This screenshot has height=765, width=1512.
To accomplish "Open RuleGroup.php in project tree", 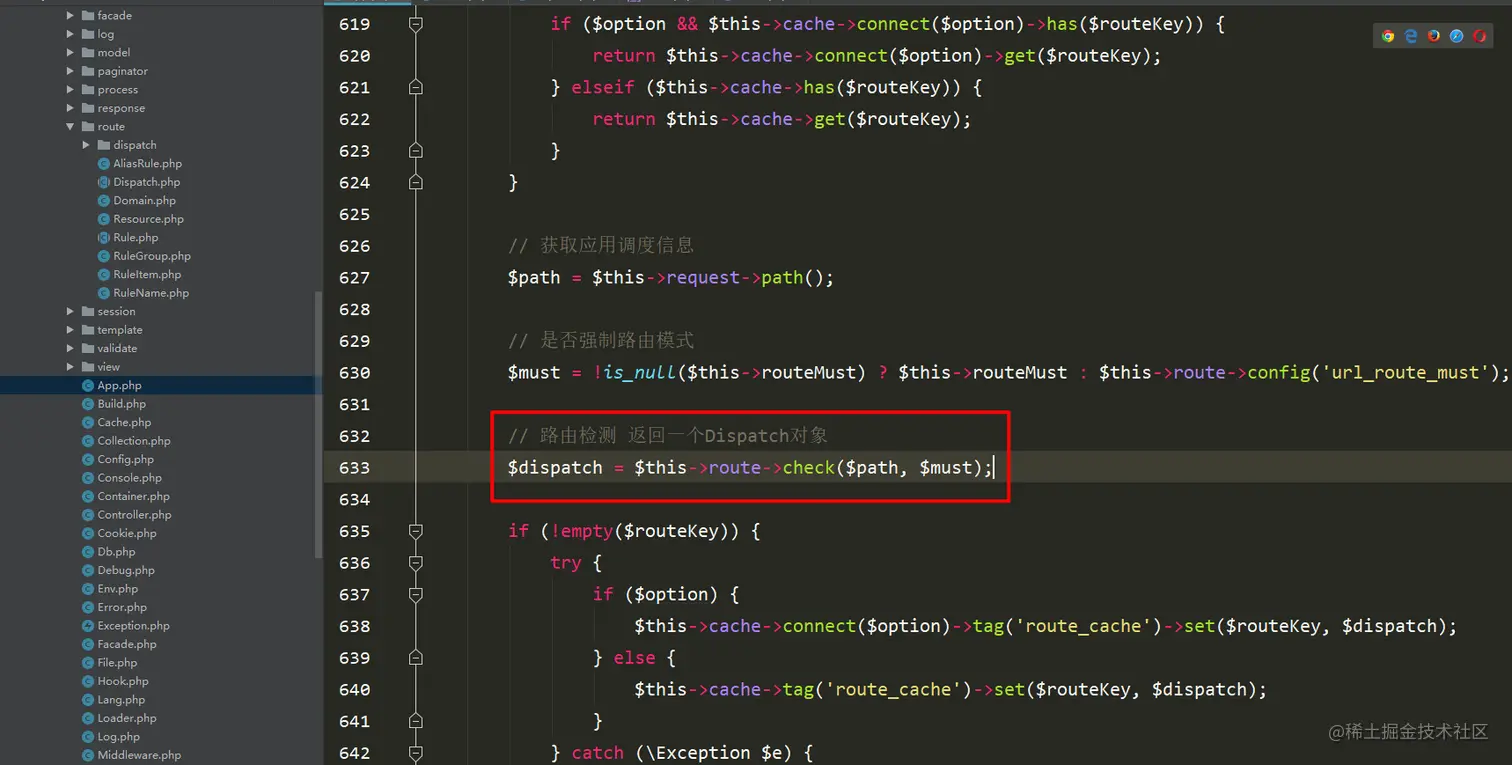I will (x=151, y=256).
